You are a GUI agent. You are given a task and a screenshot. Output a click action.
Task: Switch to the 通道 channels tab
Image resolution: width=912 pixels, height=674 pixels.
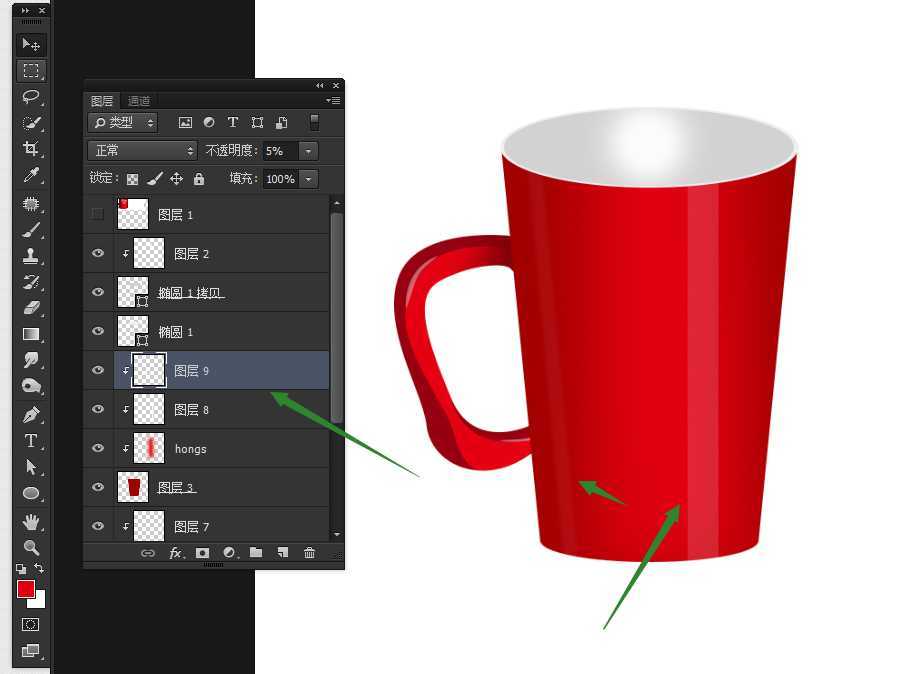(139, 101)
